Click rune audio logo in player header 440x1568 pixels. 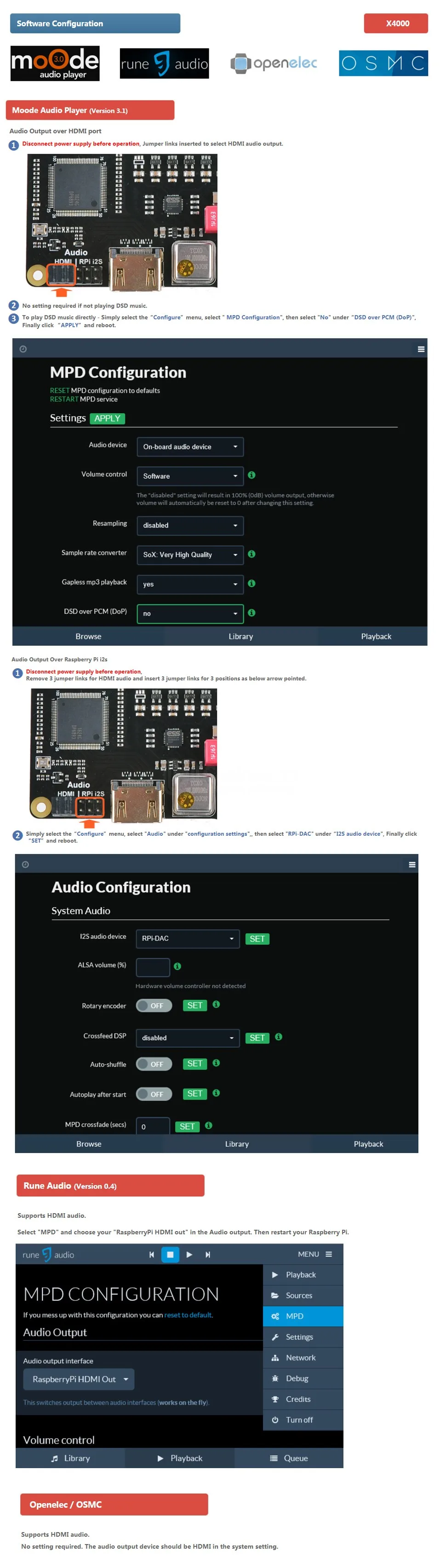[48, 1255]
